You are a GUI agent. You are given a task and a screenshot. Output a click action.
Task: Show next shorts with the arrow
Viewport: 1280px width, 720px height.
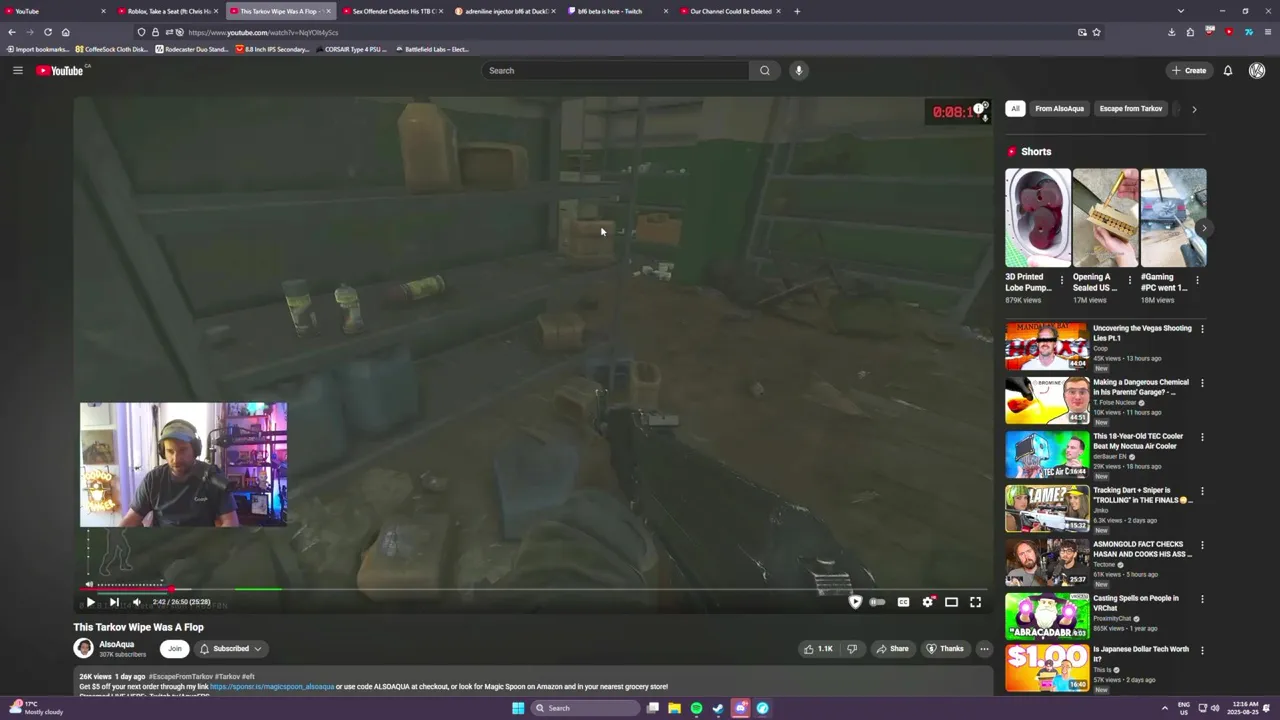coord(1204,228)
